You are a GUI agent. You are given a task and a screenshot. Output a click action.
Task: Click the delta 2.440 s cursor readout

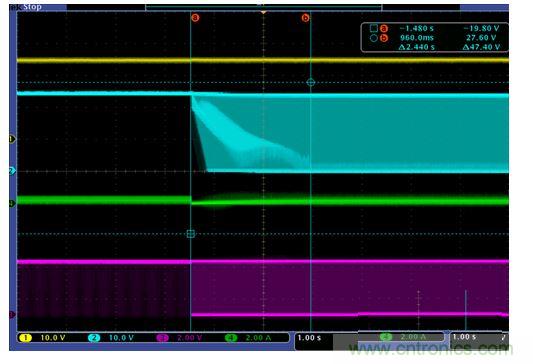tap(417, 47)
